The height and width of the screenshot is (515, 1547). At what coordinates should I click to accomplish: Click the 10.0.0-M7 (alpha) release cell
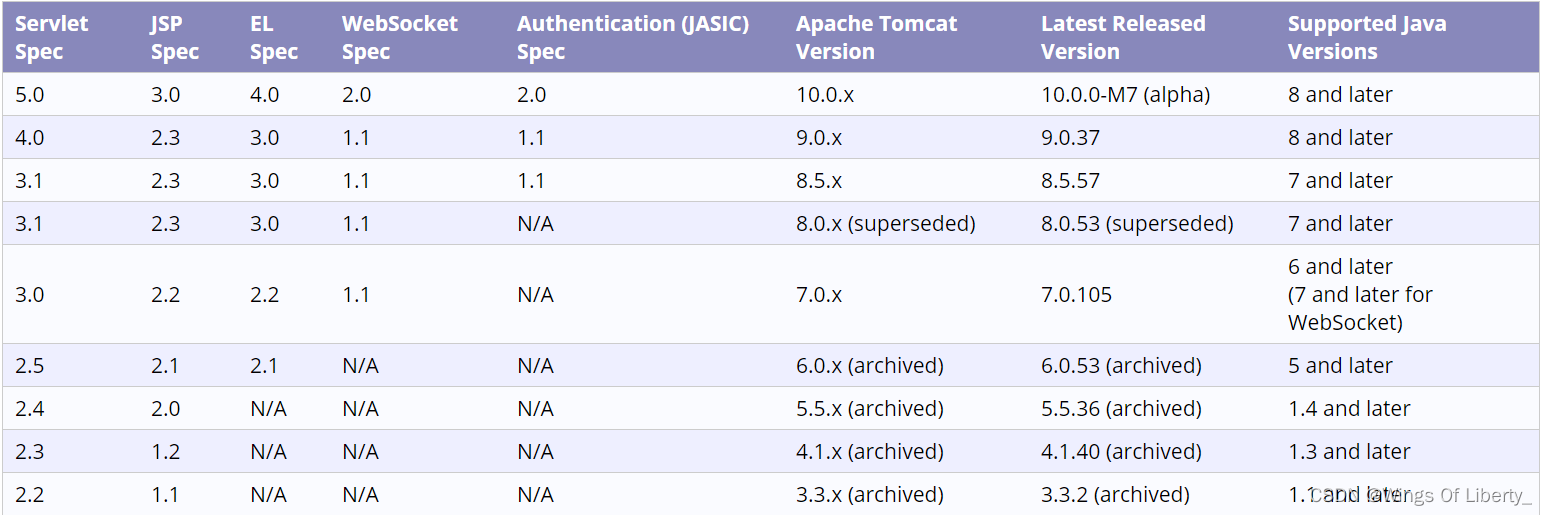1125,95
